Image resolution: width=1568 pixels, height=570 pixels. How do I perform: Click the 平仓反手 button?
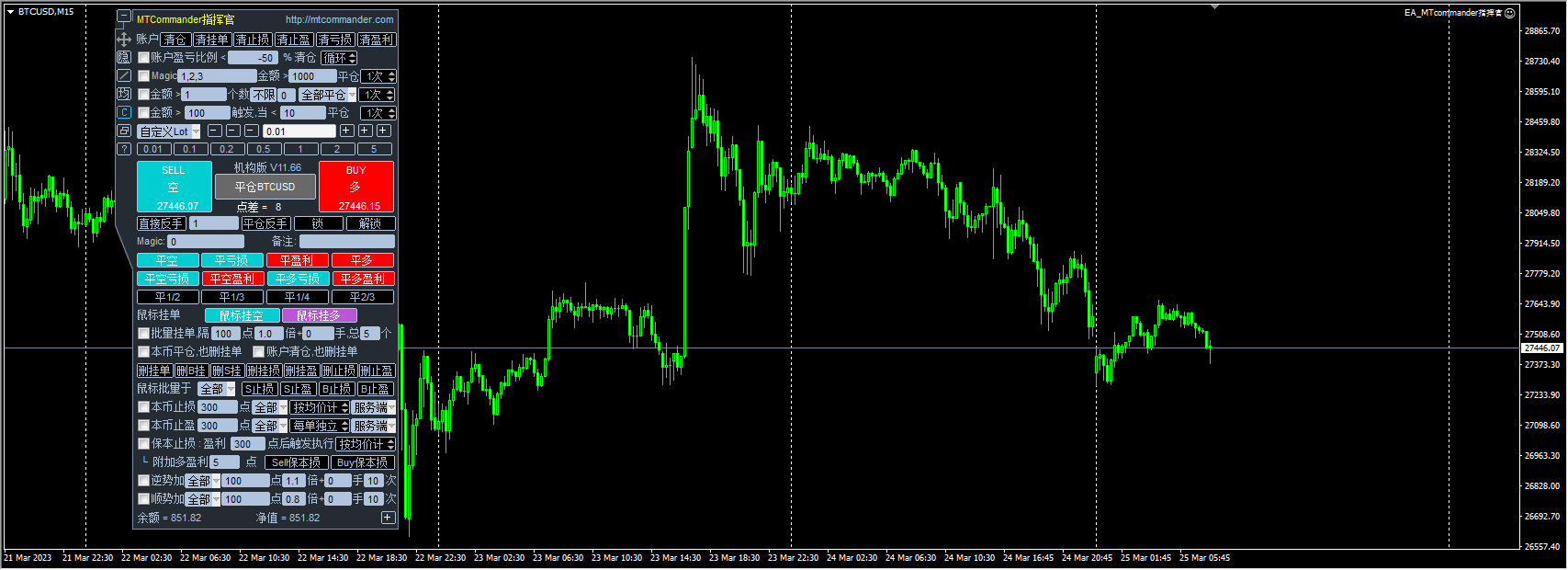(266, 223)
